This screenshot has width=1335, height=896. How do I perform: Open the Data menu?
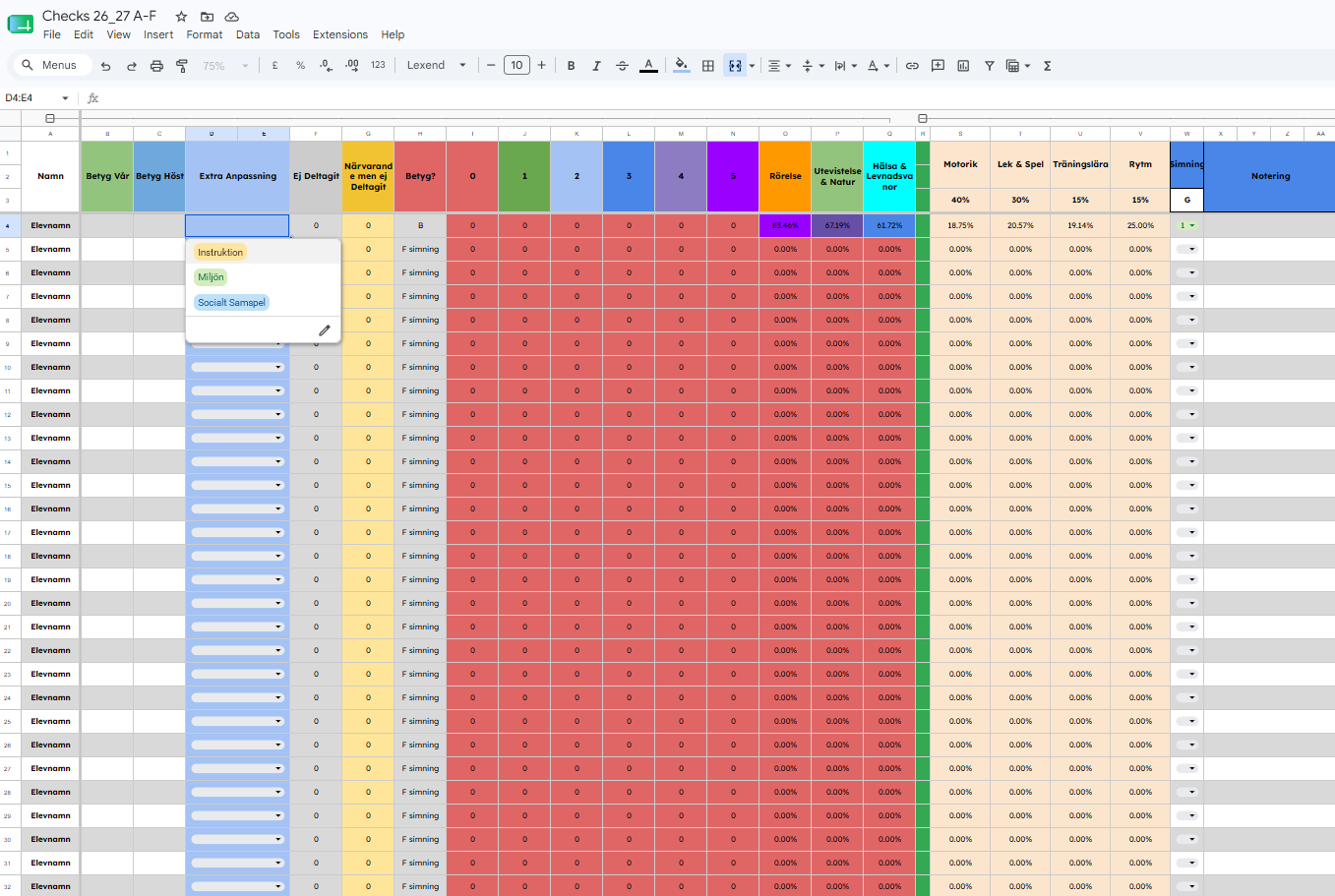(x=248, y=34)
